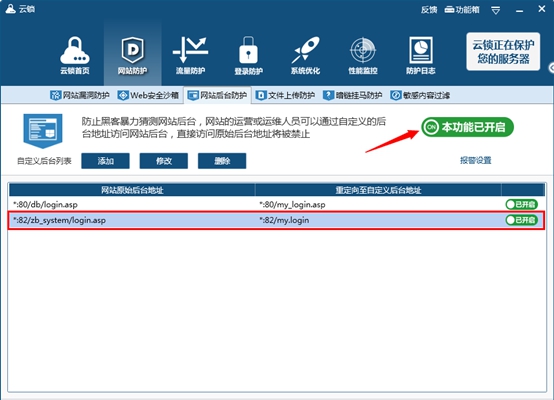Screen dimensions: 554x400
Task: Toggle the 本功能已开启 master switch
Action: 467,127
